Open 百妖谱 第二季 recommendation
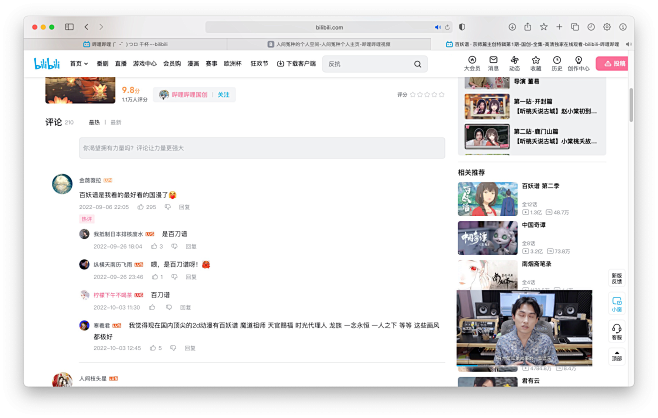Image resolution: width=658 pixels, height=418 pixels. pyautogui.click(x=488, y=199)
